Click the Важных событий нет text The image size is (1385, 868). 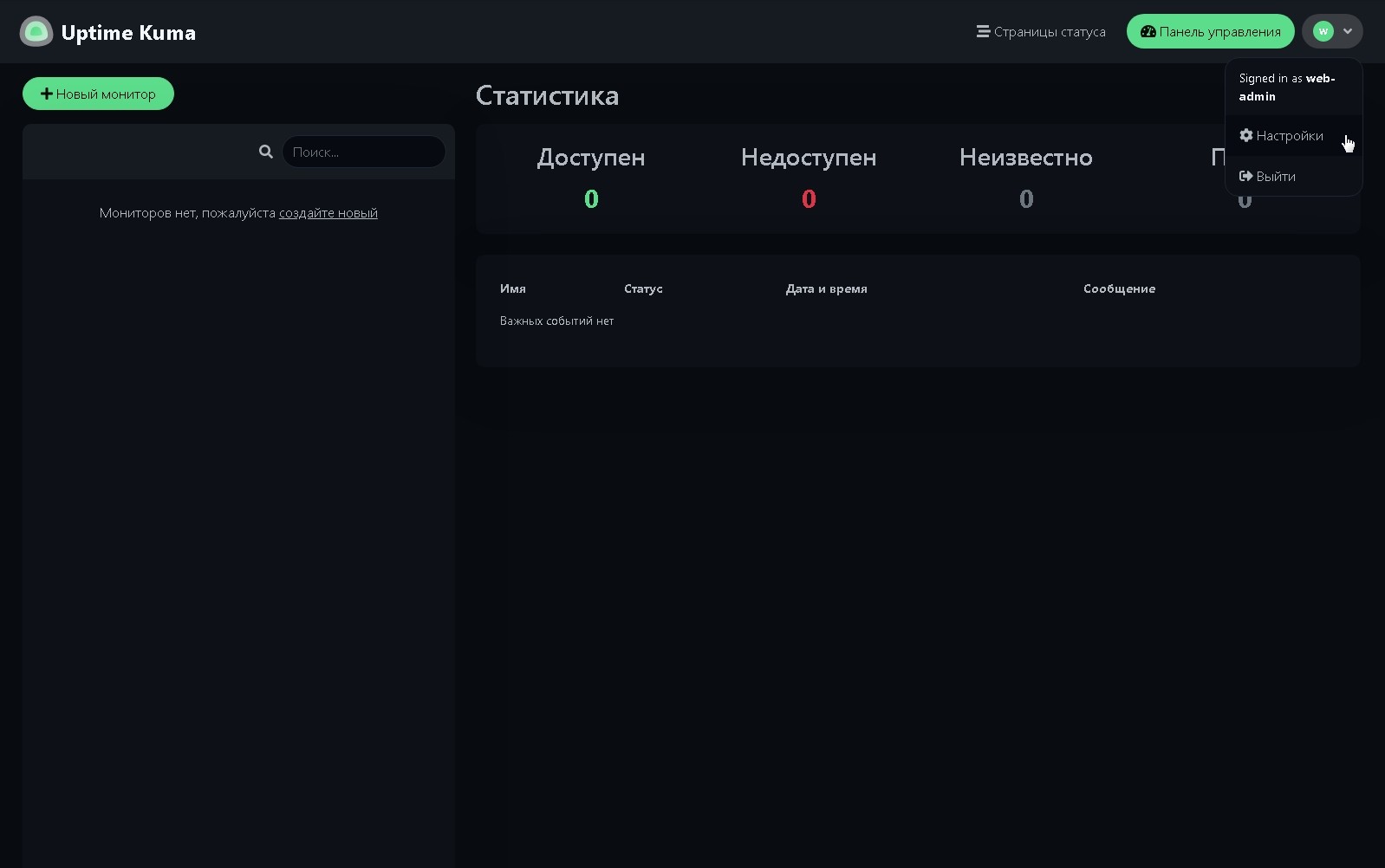(x=556, y=321)
